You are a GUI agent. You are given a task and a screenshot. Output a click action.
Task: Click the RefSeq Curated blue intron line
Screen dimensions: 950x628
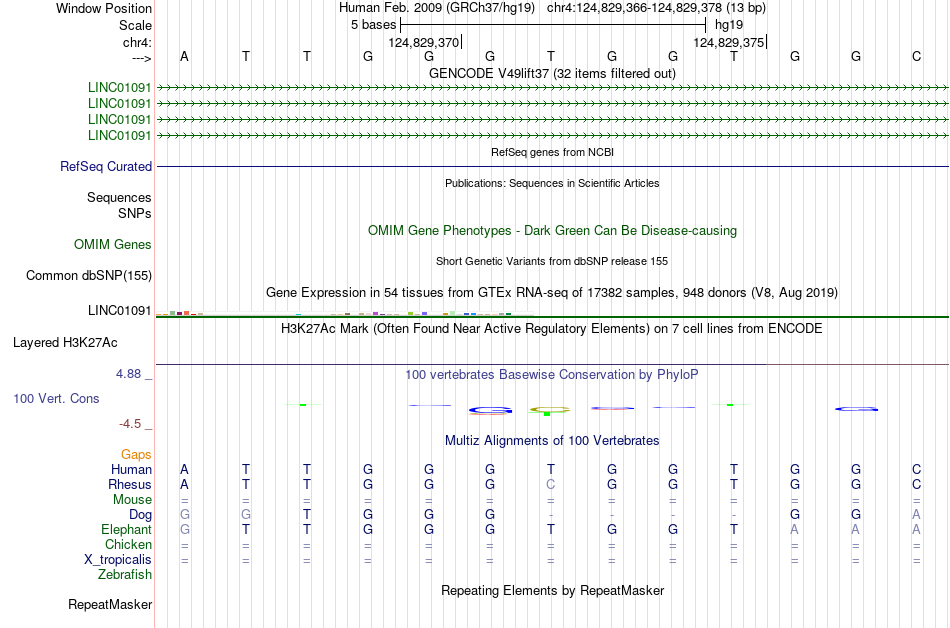pyautogui.click(x=552, y=167)
